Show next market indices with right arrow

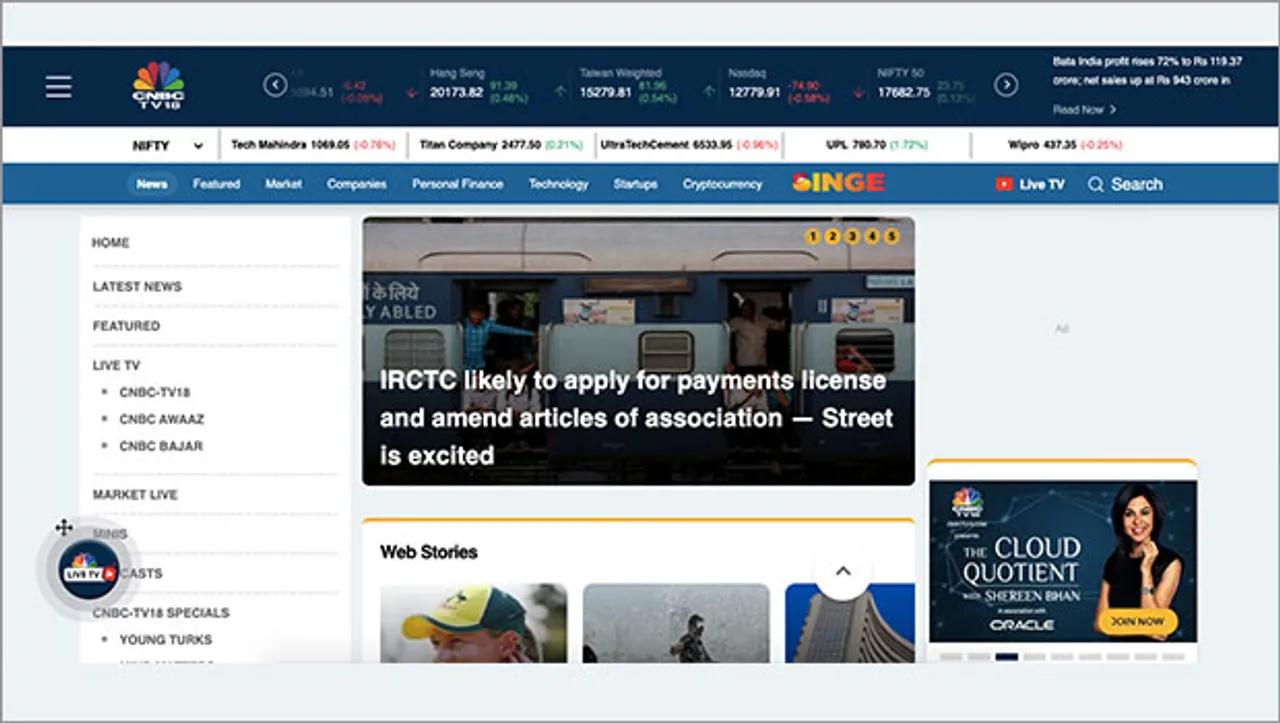pyautogui.click(x=1006, y=85)
